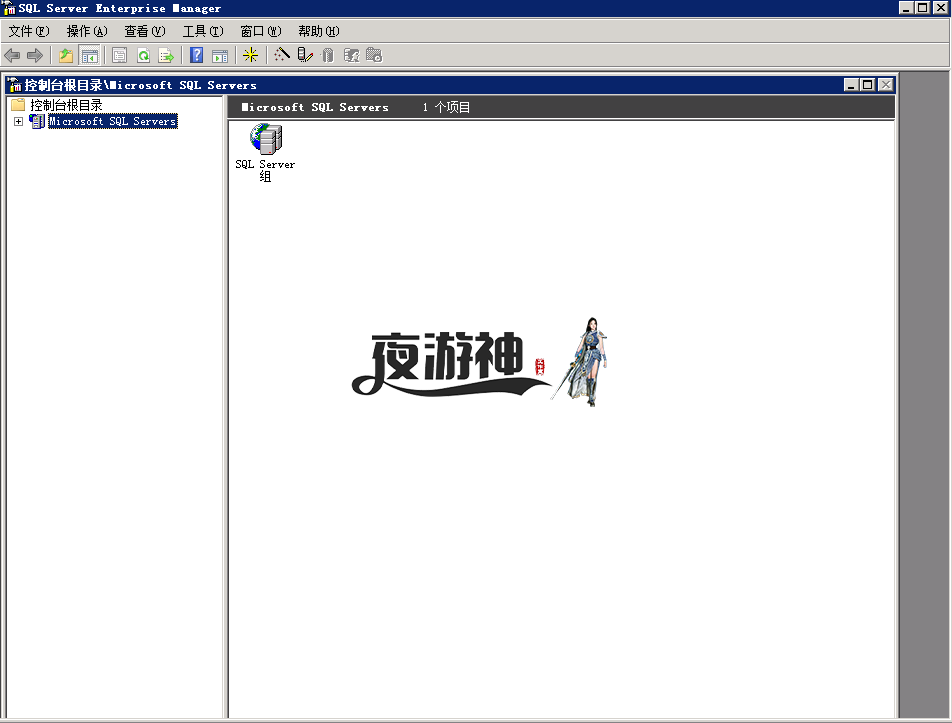This screenshot has width=952, height=723.
Task: Run a Wizard with the wand icon
Action: [282, 55]
